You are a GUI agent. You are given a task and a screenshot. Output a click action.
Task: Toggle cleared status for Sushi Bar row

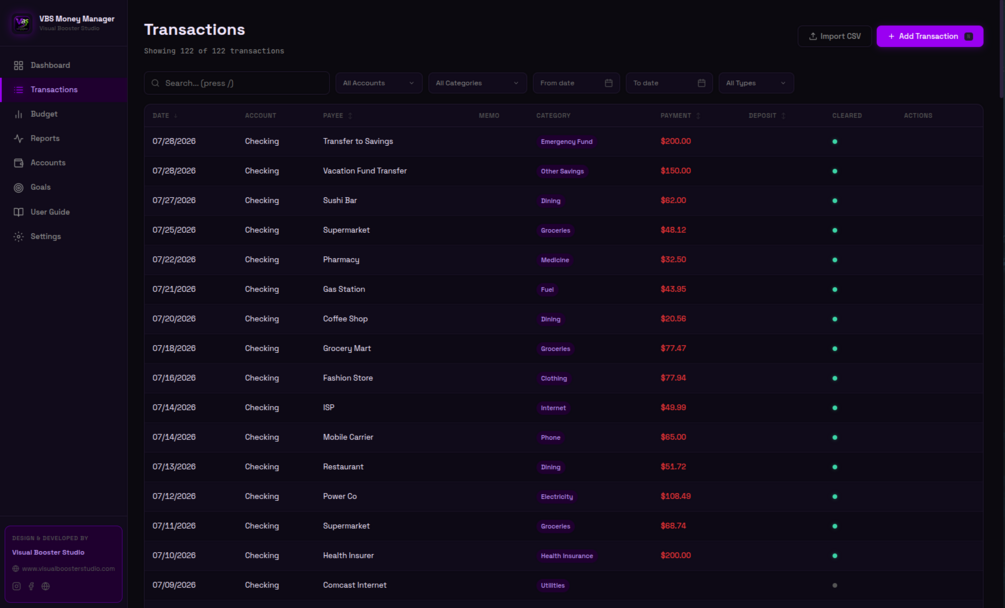pos(835,201)
